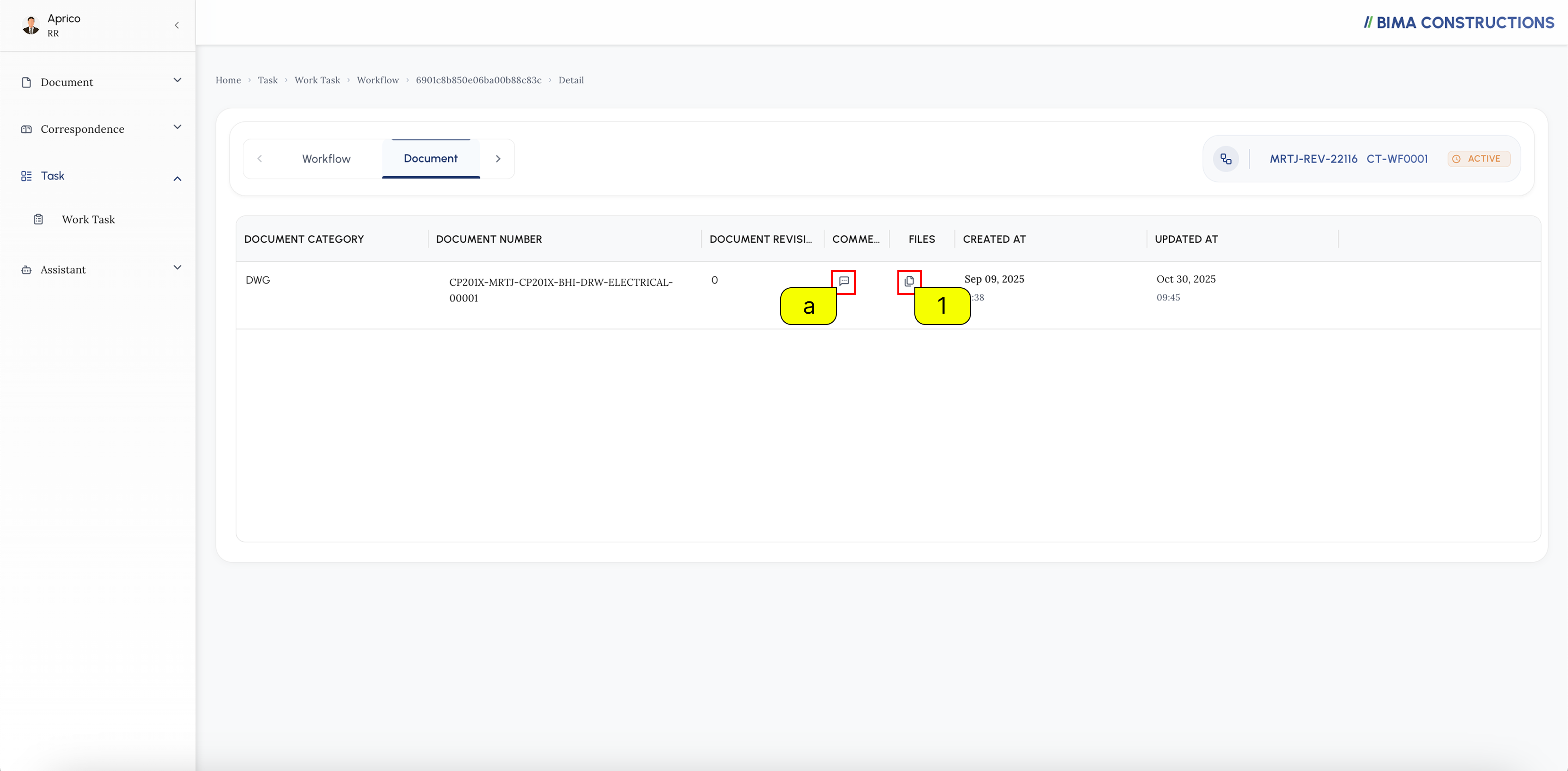1568x771 pixels.
Task: Click the Oct 30, 2025 updated date
Action: click(1186, 279)
